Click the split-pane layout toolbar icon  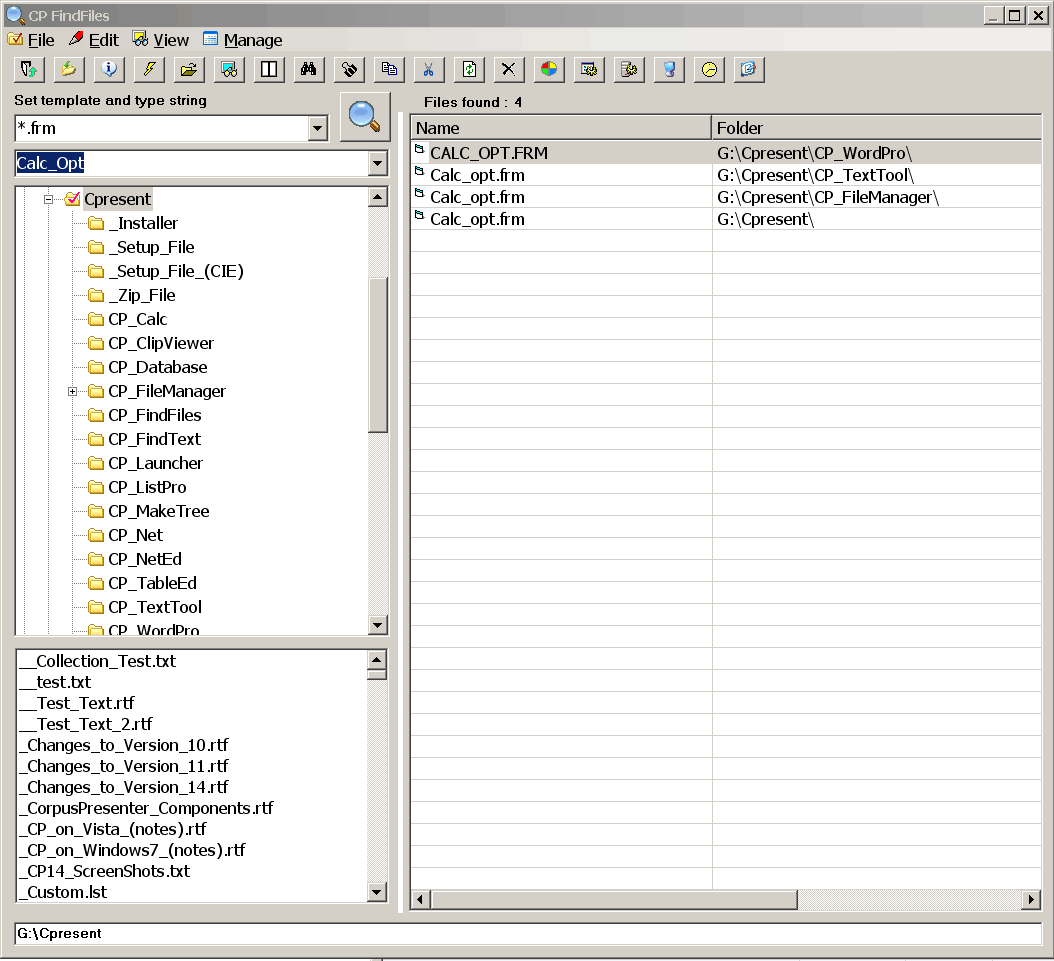[x=269, y=69]
